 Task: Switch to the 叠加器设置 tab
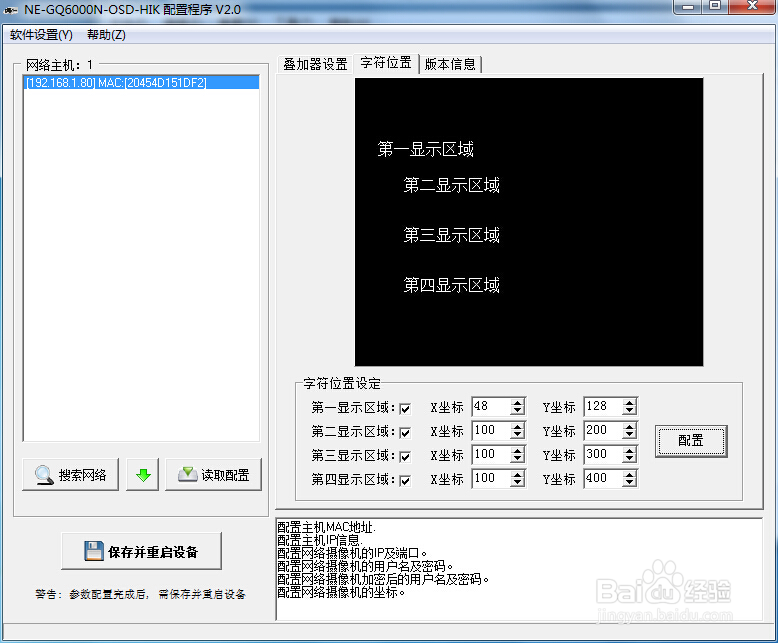[x=315, y=64]
